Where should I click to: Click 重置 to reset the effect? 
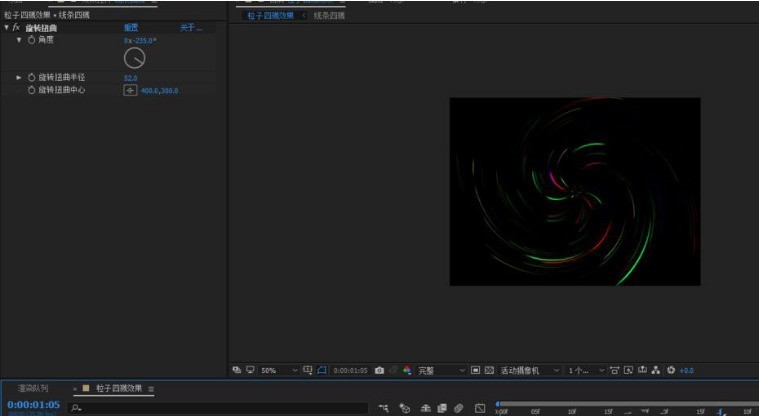pyautogui.click(x=131, y=28)
